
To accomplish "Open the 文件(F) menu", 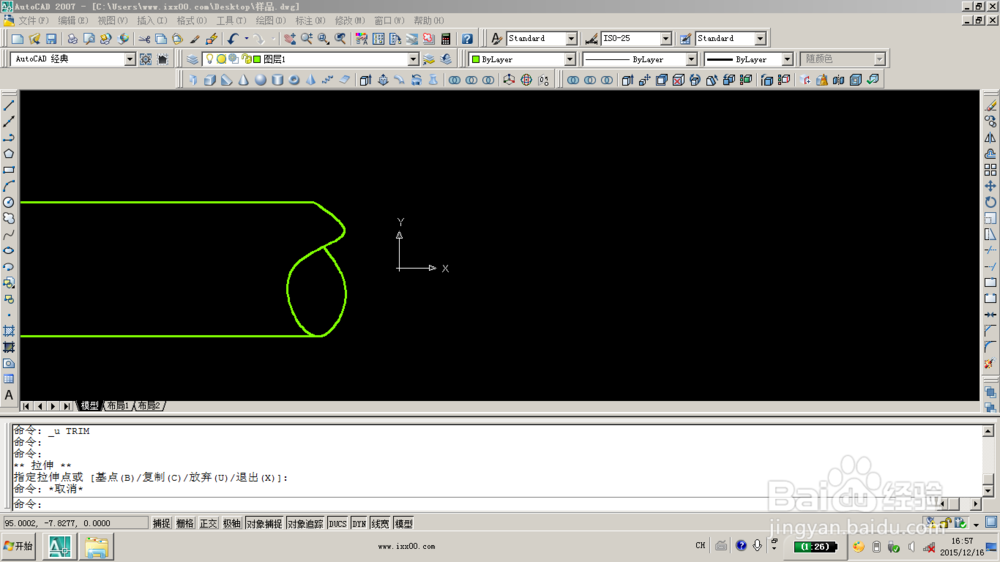I will tap(33, 20).
